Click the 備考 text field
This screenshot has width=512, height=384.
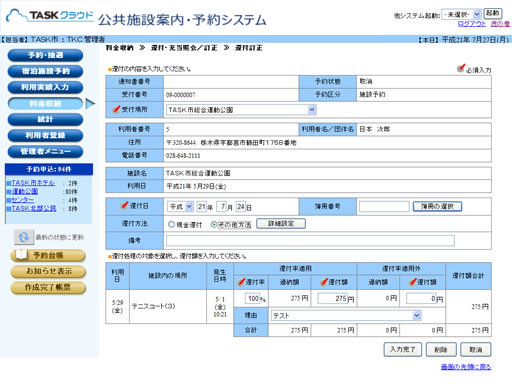310,241
